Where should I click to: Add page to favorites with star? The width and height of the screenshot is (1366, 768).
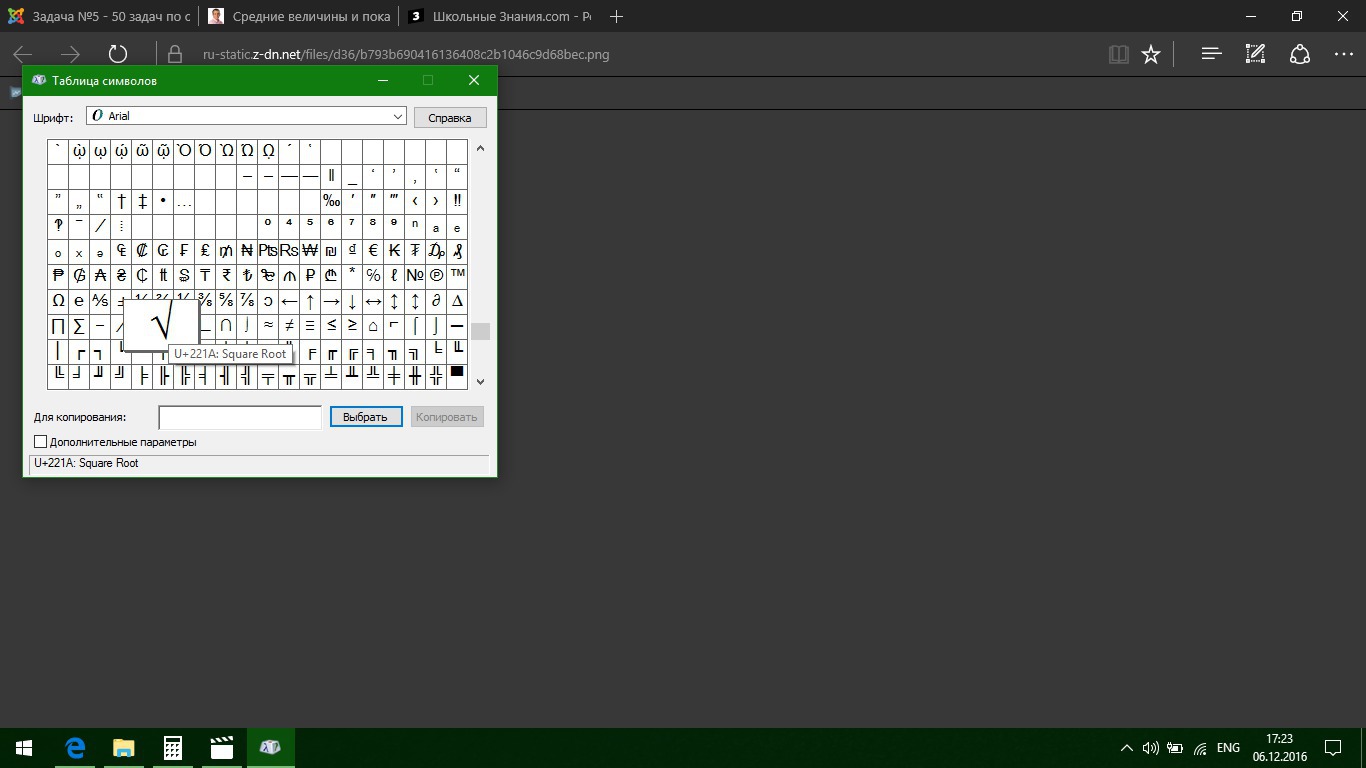tap(1151, 55)
